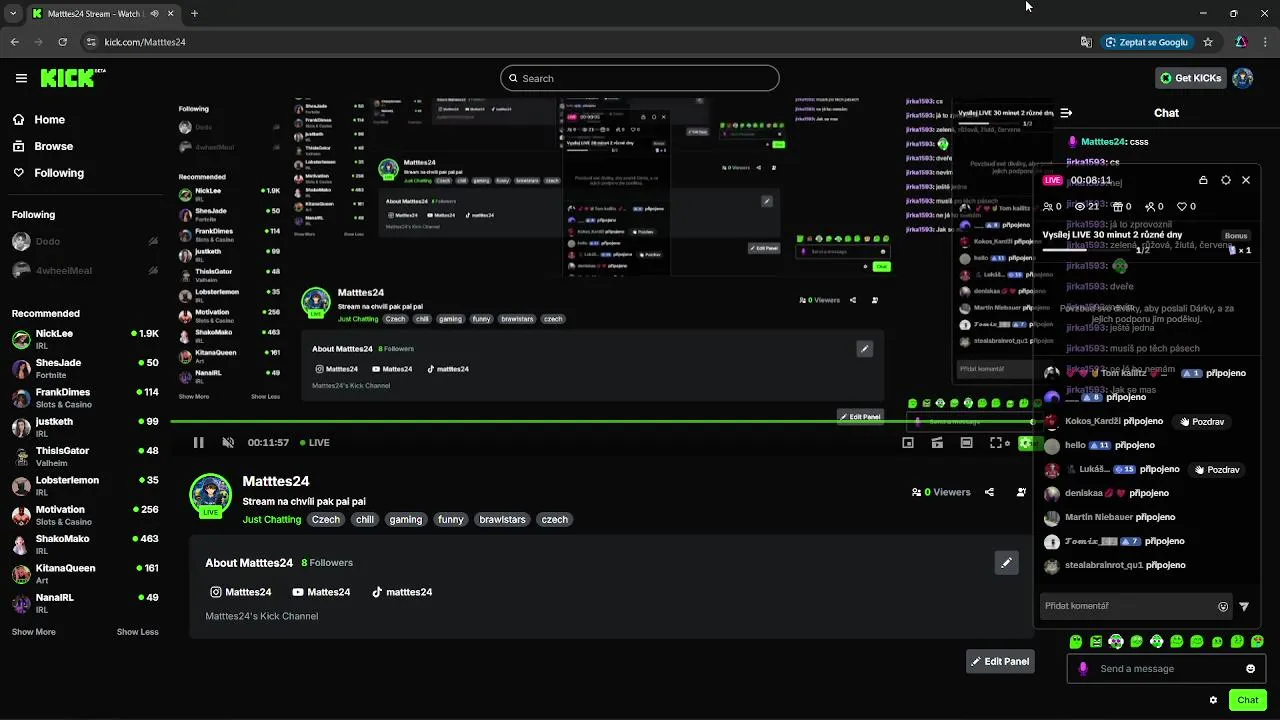The width and height of the screenshot is (1280, 720).
Task: Enter fullscreen on the video player
Action: pos(996,442)
